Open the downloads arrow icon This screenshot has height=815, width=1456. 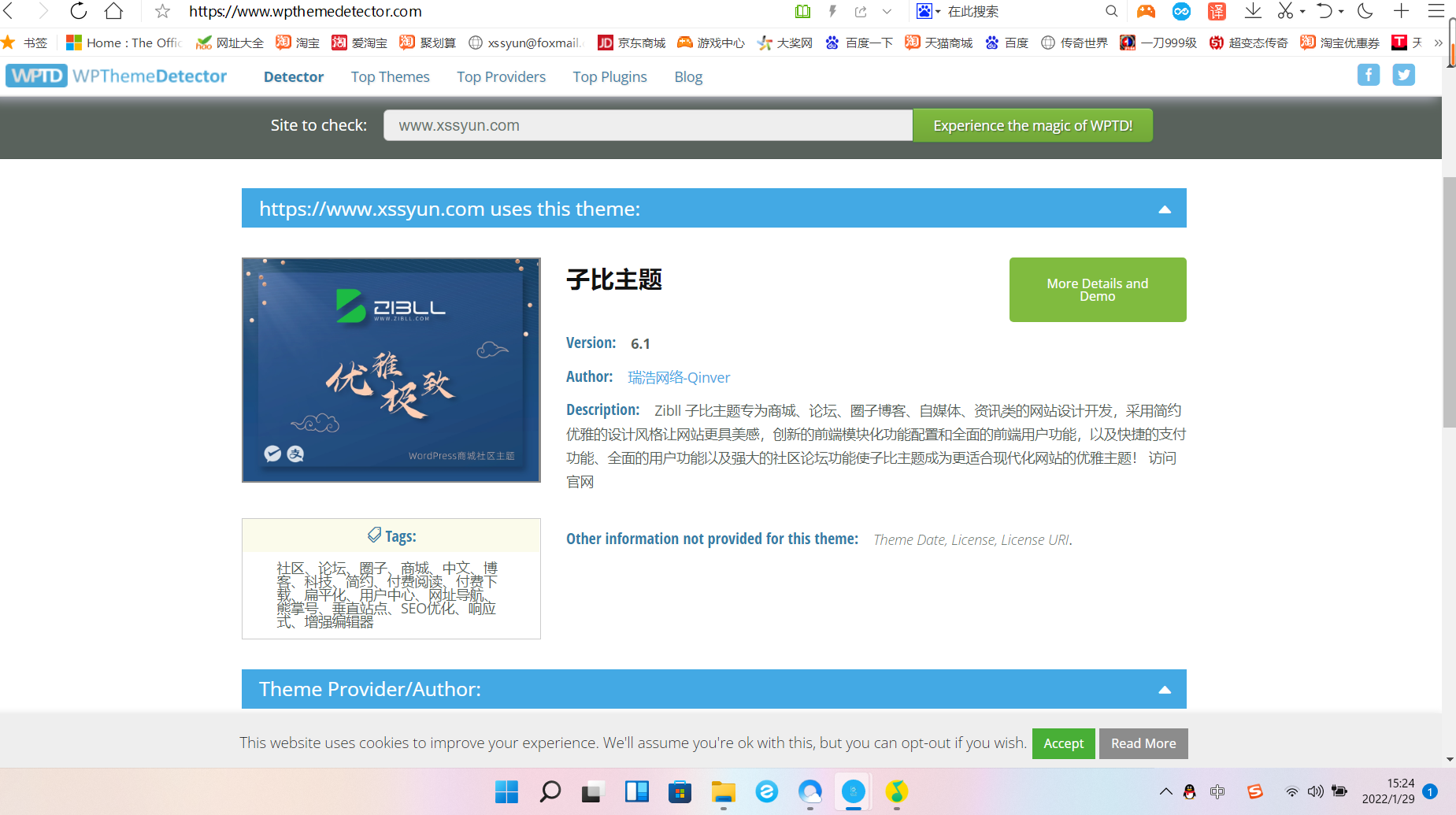(x=1253, y=11)
